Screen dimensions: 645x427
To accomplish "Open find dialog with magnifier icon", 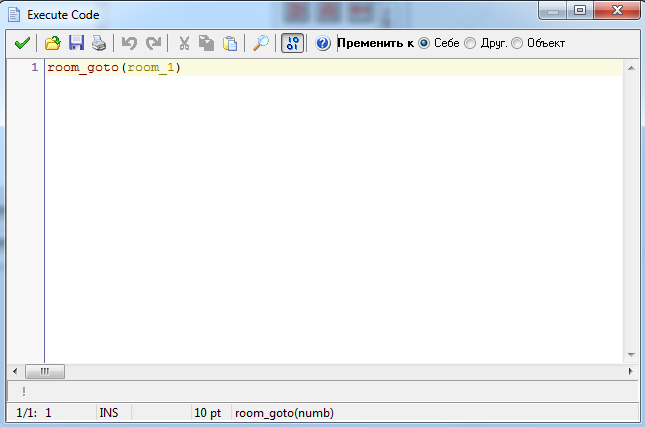I will [x=260, y=43].
